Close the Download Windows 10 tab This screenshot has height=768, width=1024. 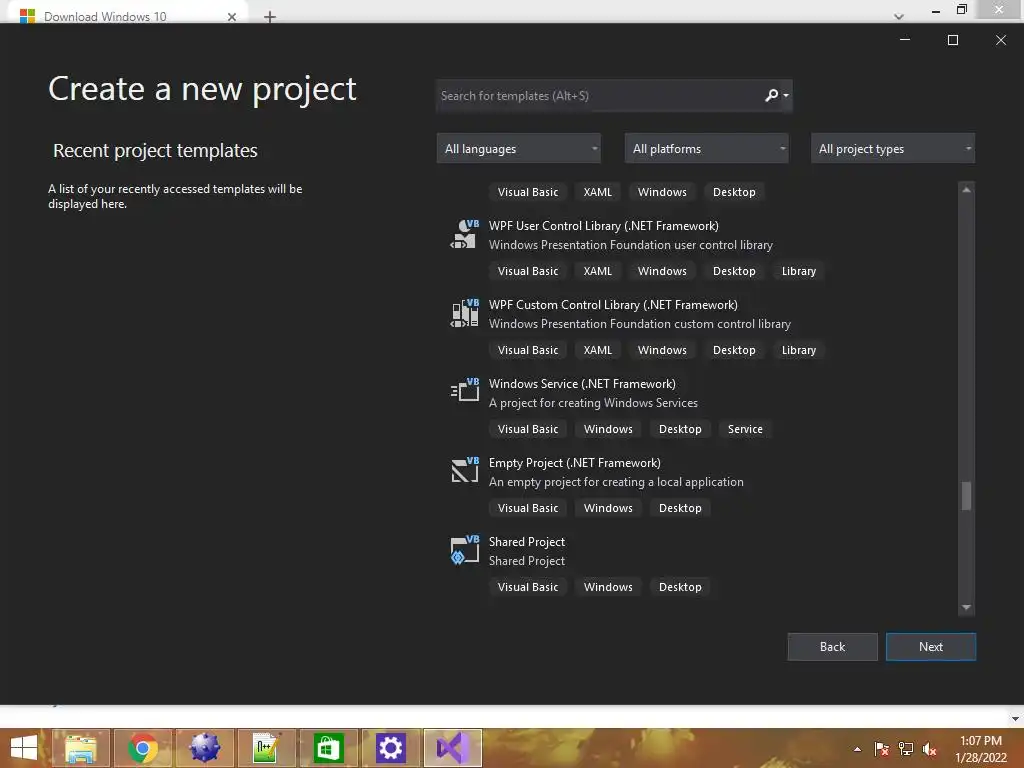[x=232, y=16]
